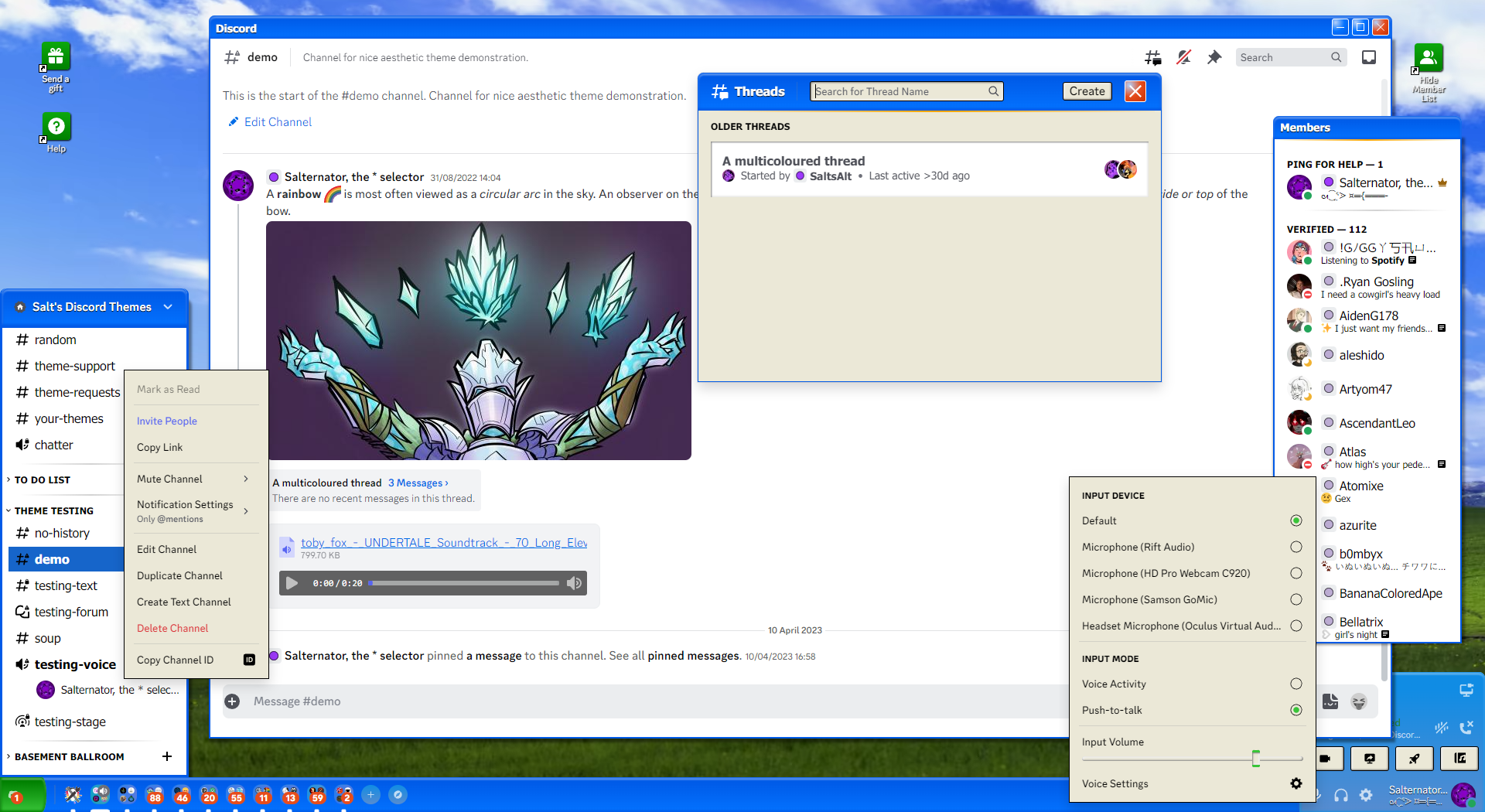Select Copy Link in context menu
This screenshot has width=1485, height=812.
coord(193,447)
